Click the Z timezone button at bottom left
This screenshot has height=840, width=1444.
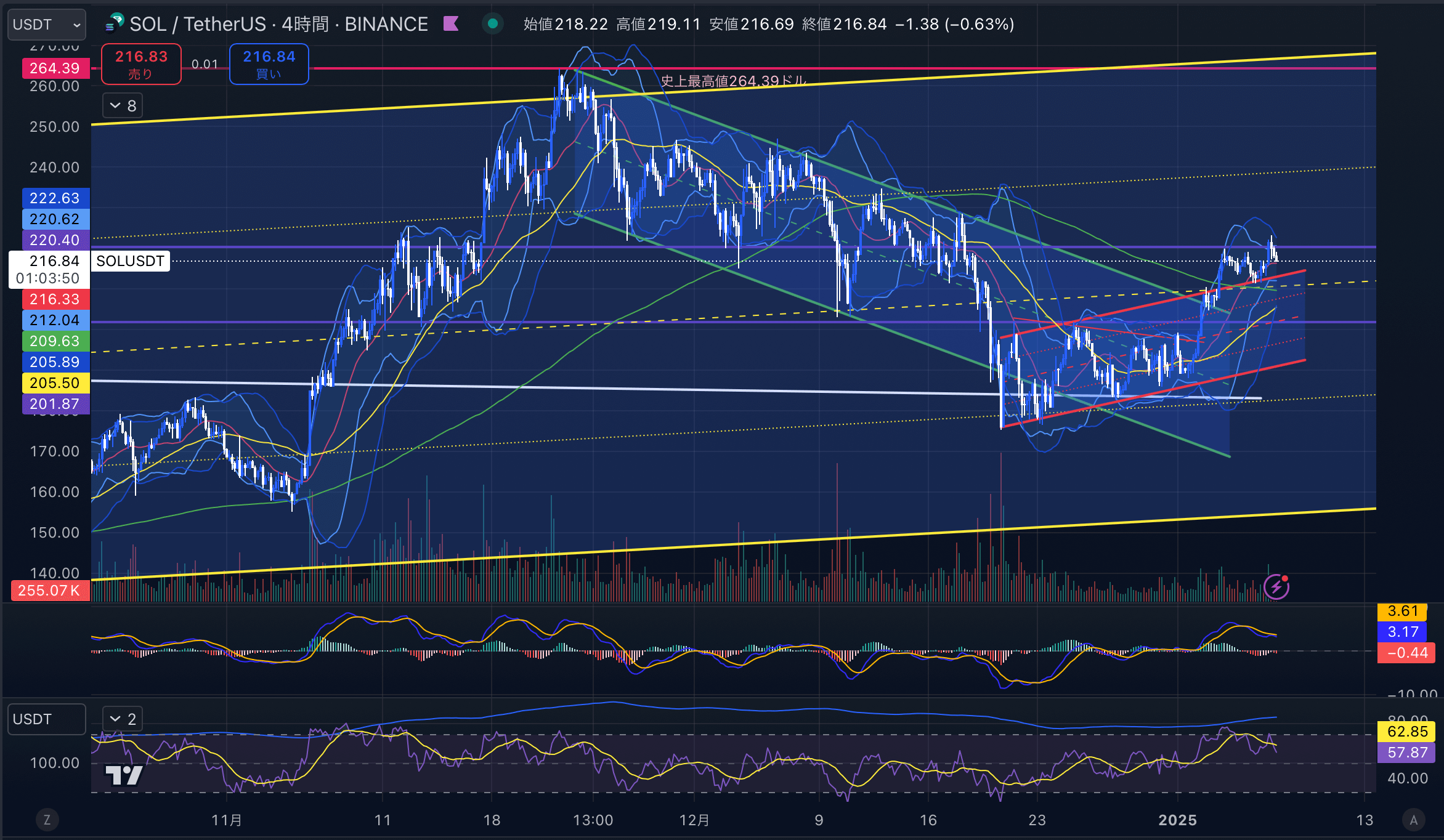click(47, 820)
